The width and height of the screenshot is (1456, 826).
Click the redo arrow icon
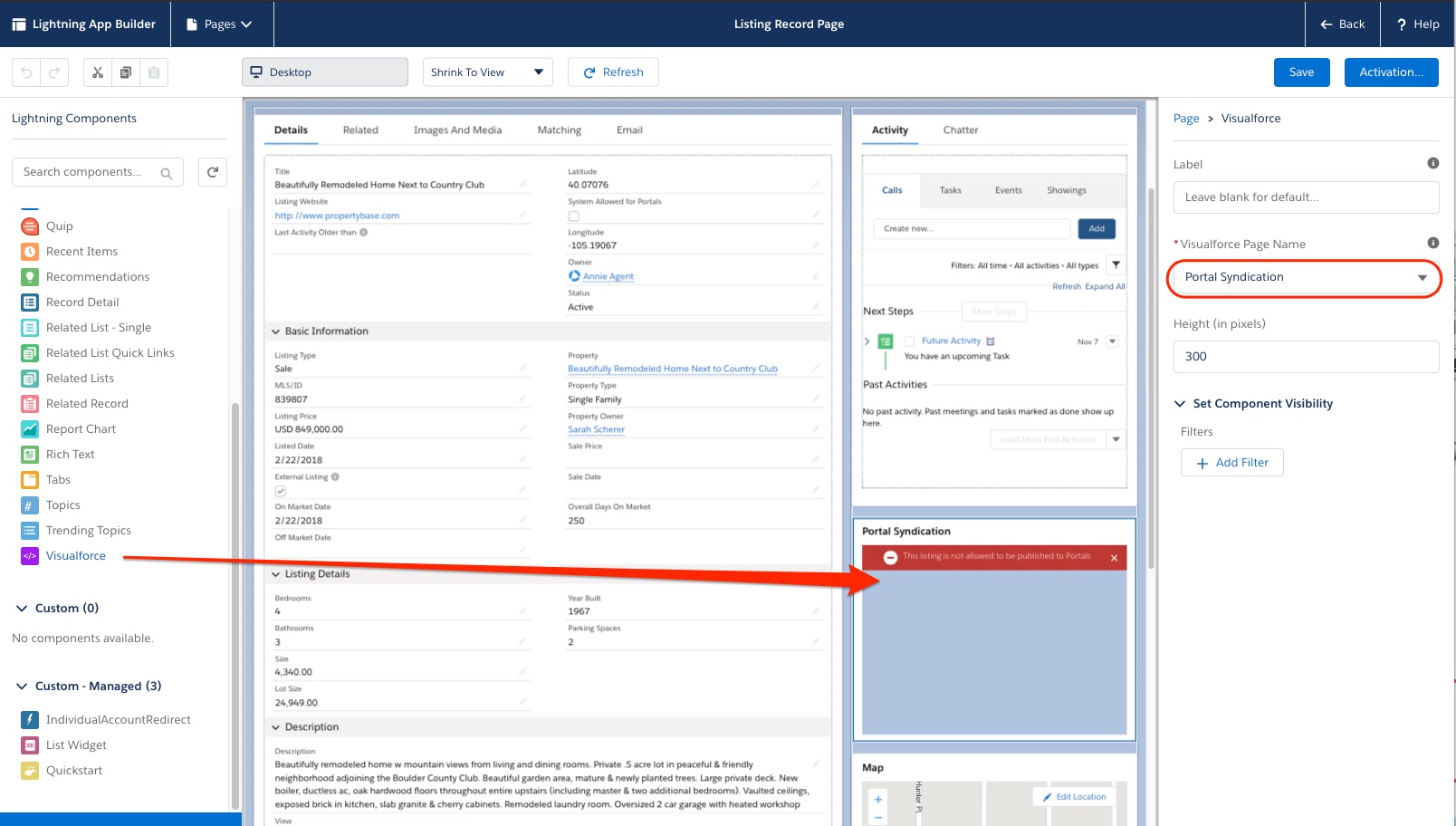54,72
